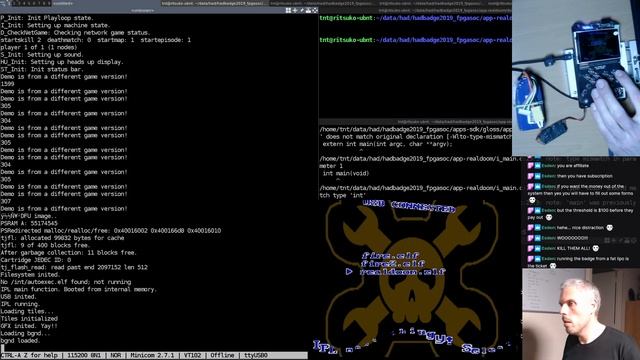This screenshot has height=360, width=640.
Task: Click the pink badge beside 'you are affiliate'
Action: pos(531,166)
